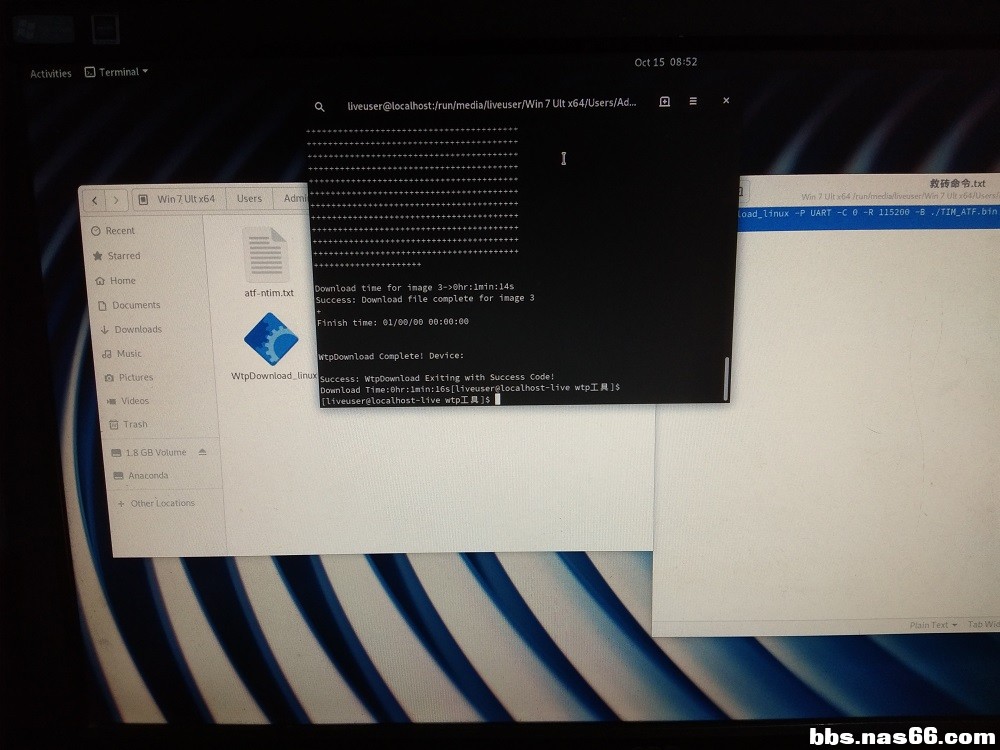Viewport: 1000px width, 750px height.
Task: Select the WtpDownload_linux executable icon
Action: pos(271,339)
